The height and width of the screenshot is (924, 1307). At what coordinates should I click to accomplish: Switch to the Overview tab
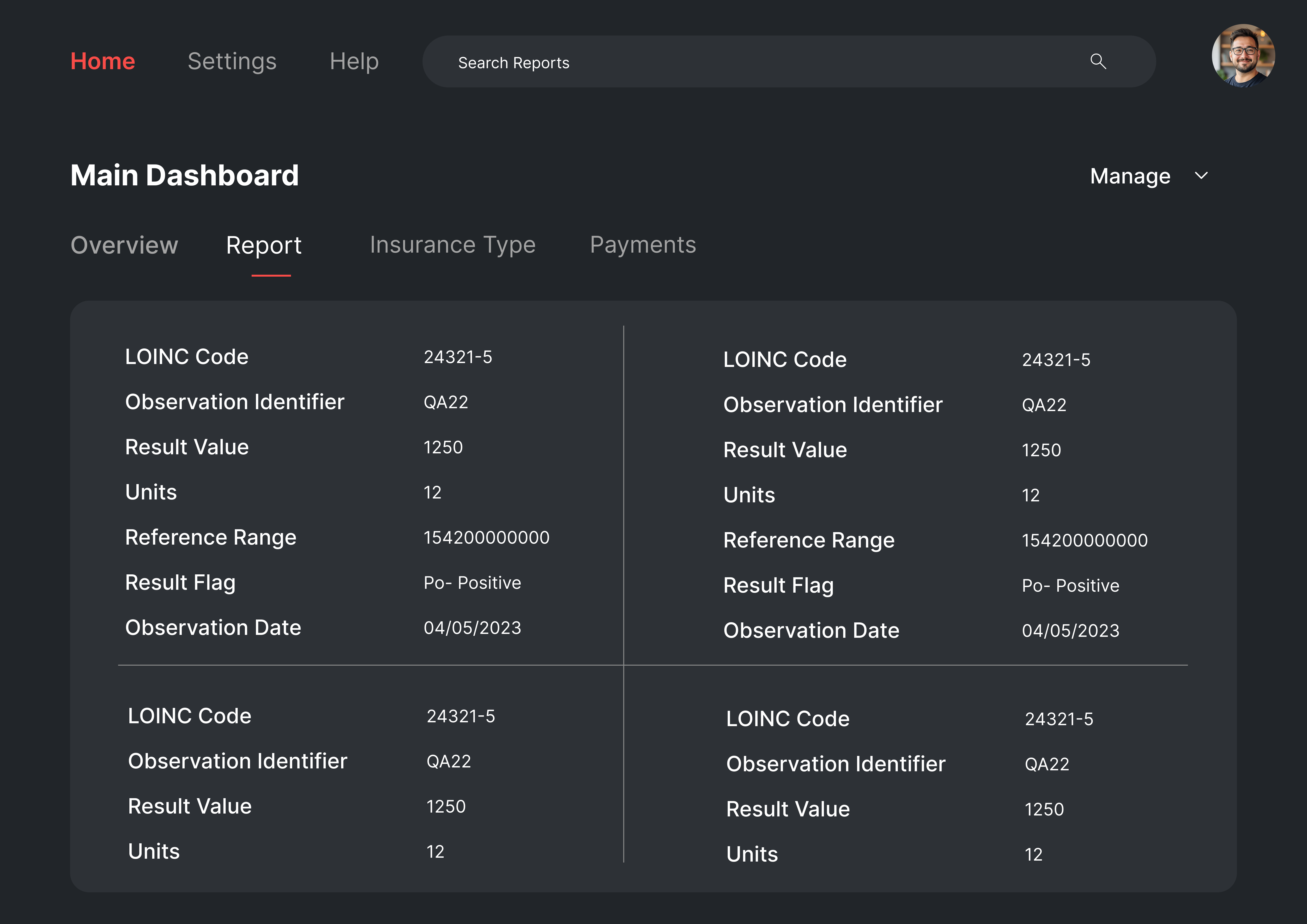(x=124, y=245)
